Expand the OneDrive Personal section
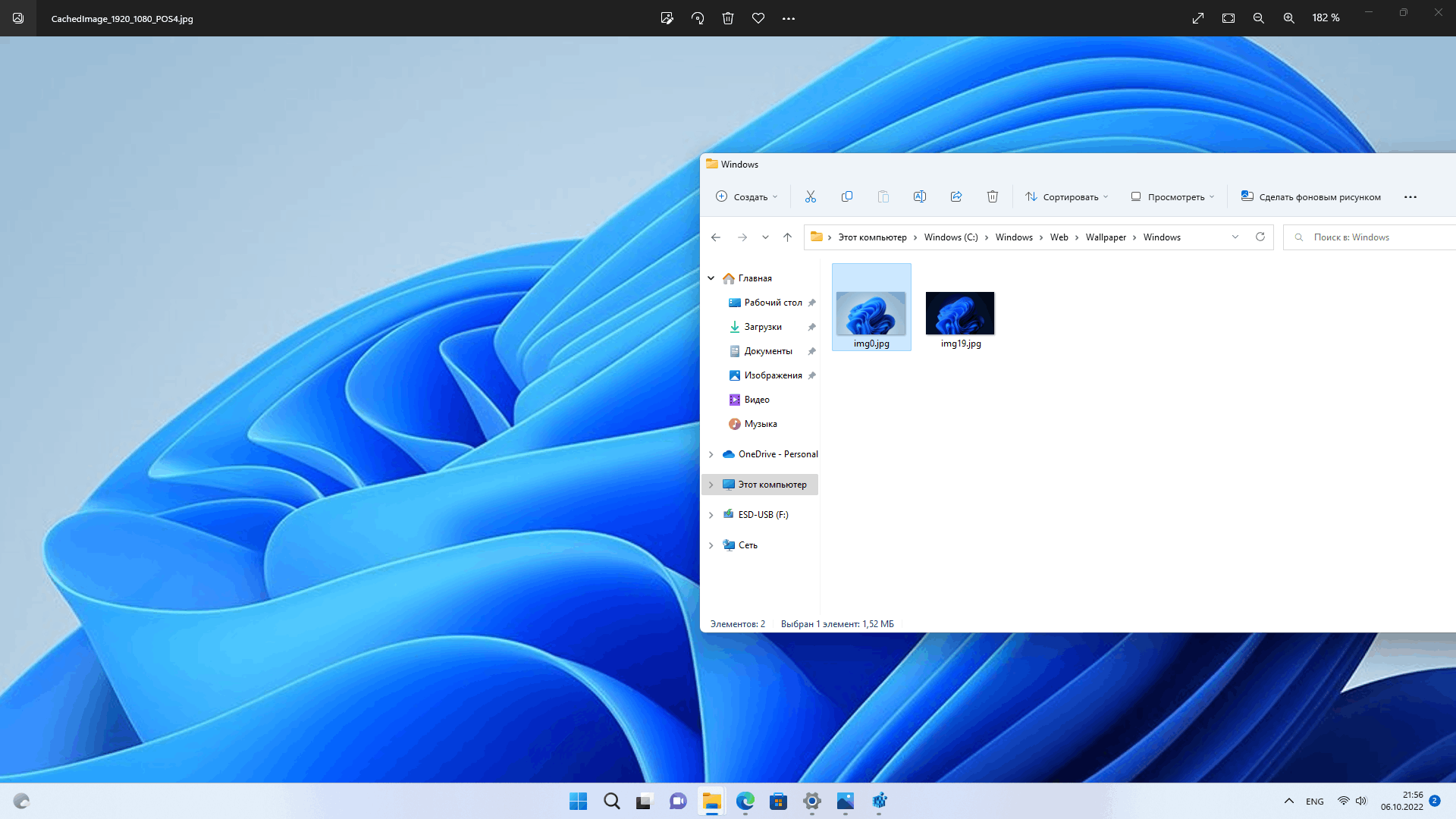 (711, 454)
